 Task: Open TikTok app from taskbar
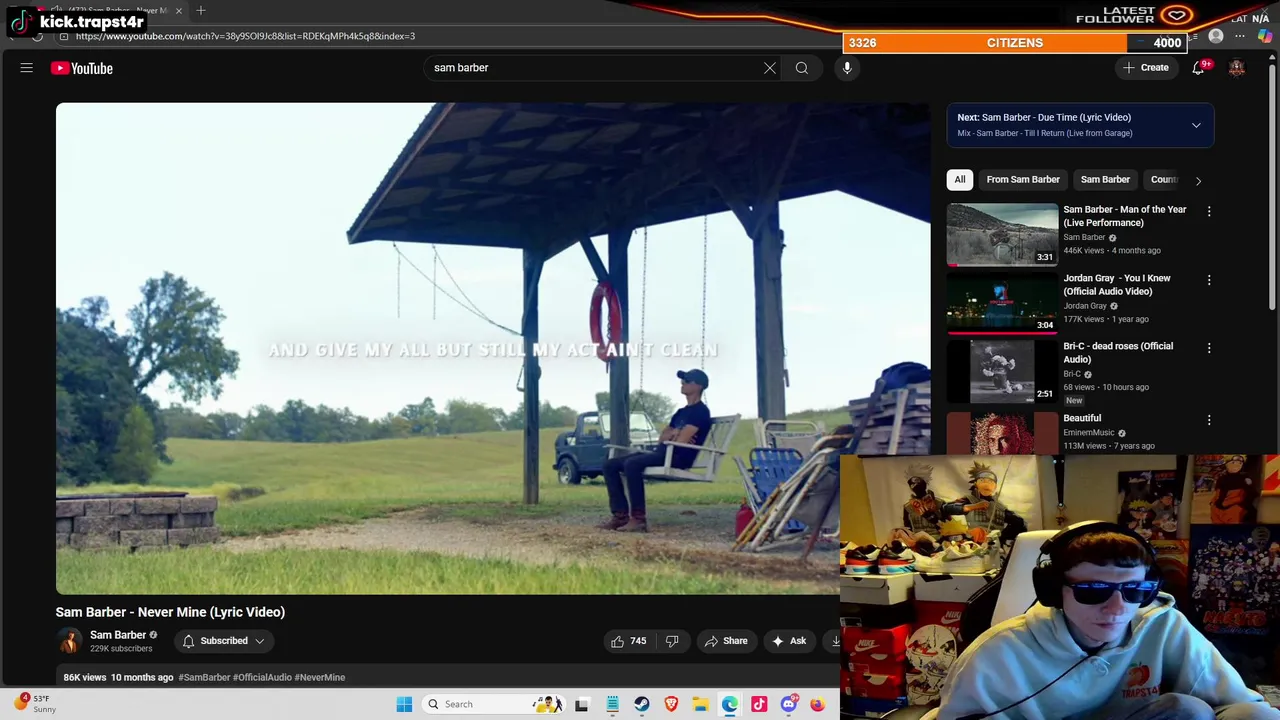click(x=759, y=704)
